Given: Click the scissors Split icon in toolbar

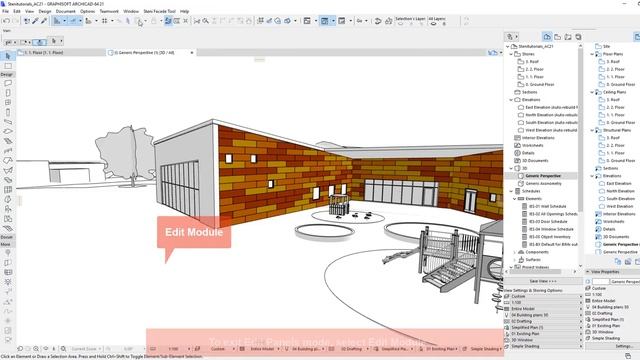Looking at the screenshot, I should pos(197,21).
